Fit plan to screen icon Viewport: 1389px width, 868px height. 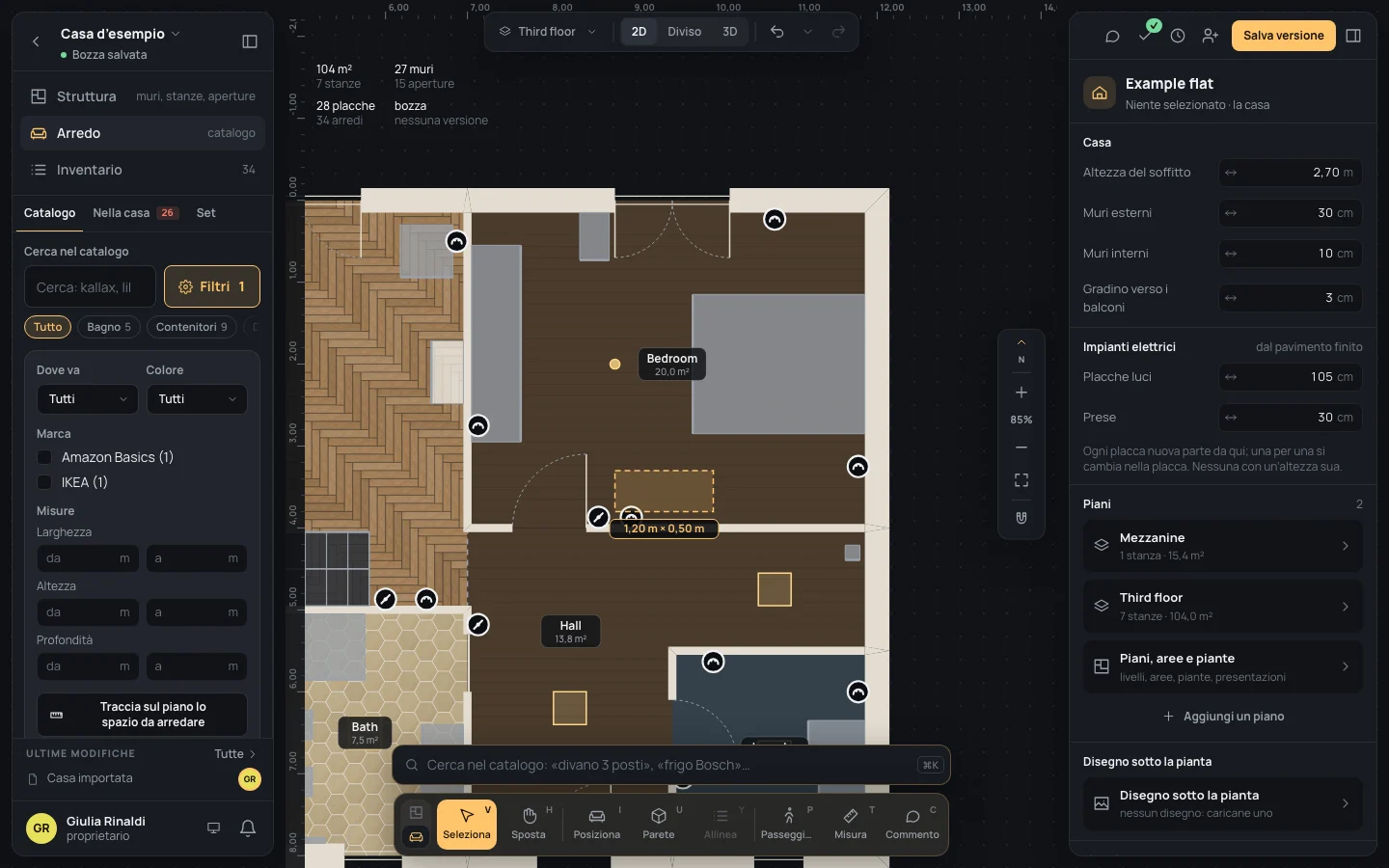(1021, 480)
